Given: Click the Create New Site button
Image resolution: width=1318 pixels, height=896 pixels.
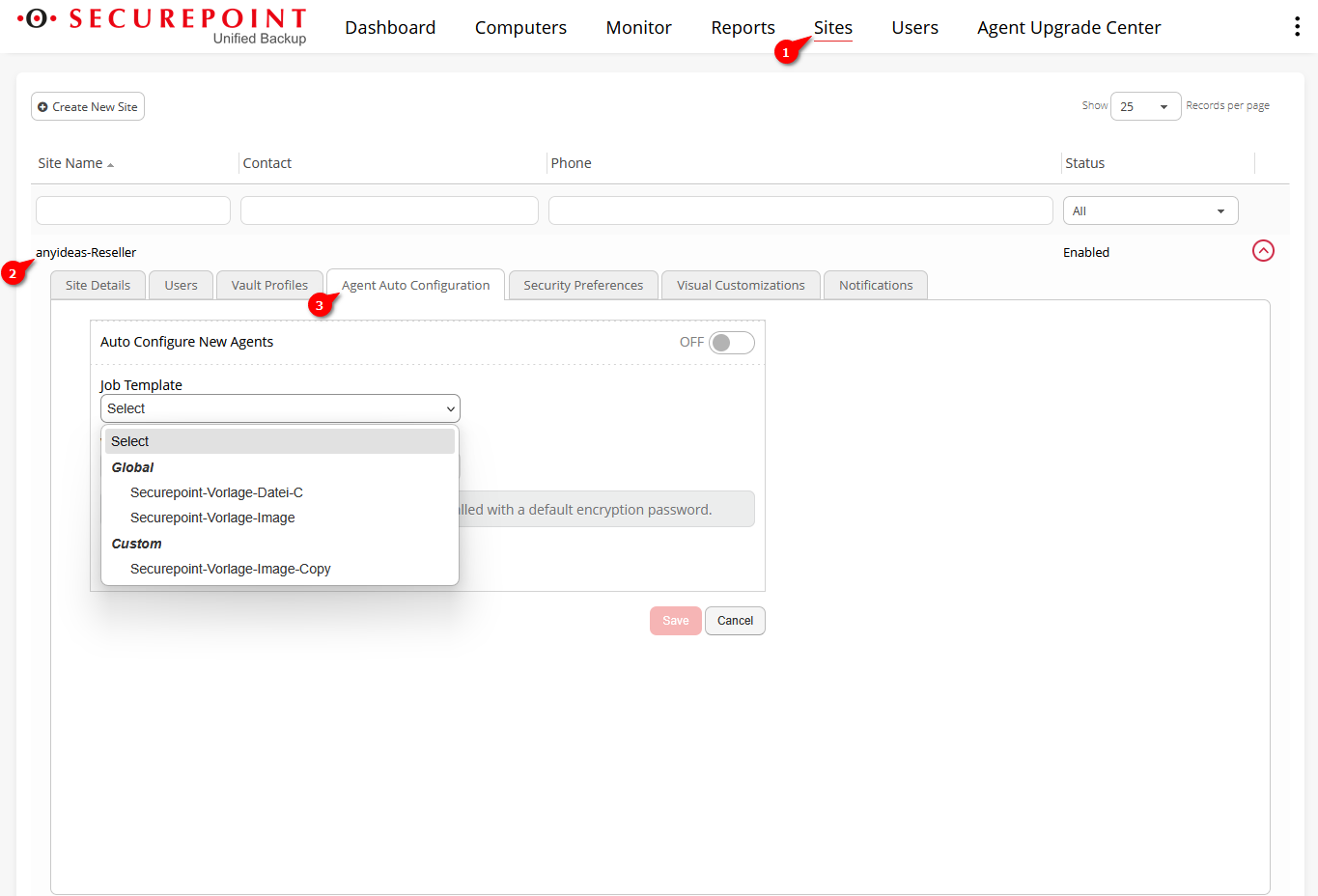Looking at the screenshot, I should [x=88, y=106].
